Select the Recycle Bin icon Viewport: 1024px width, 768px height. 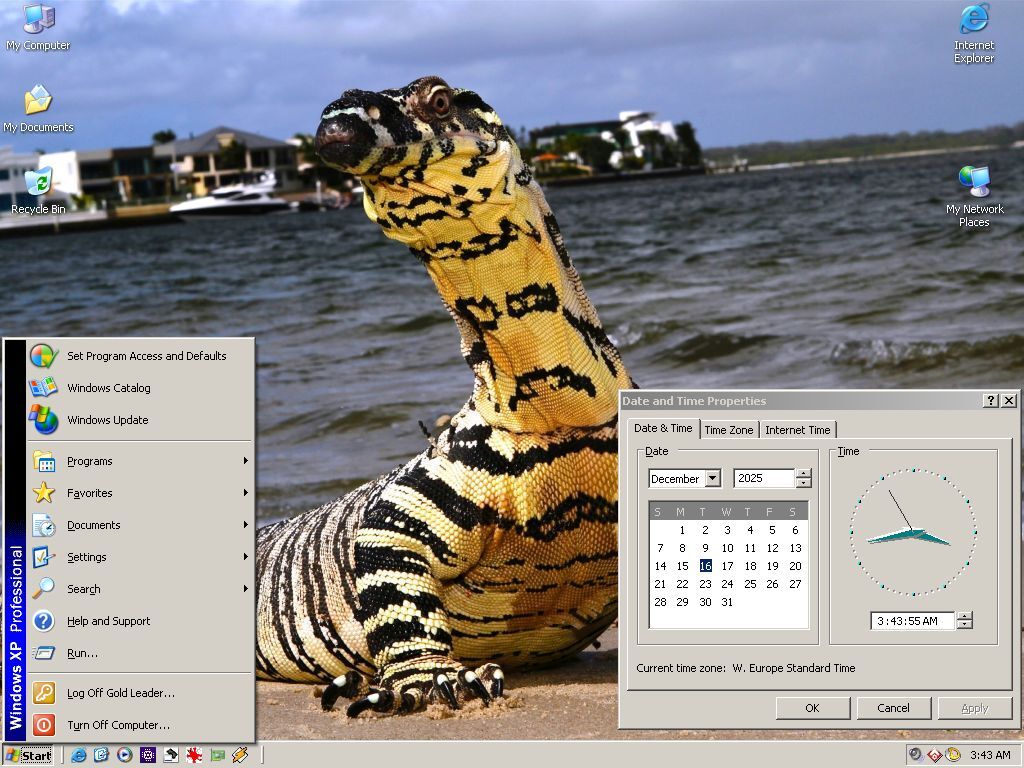tap(38, 190)
